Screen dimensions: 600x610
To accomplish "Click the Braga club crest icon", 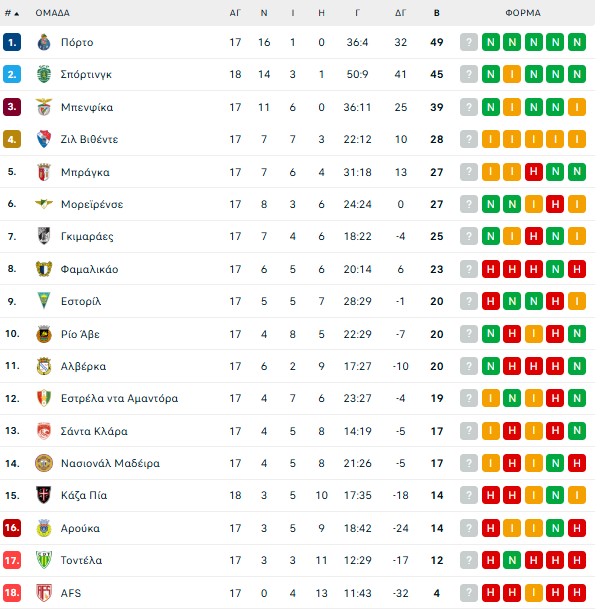I will pos(43,172).
